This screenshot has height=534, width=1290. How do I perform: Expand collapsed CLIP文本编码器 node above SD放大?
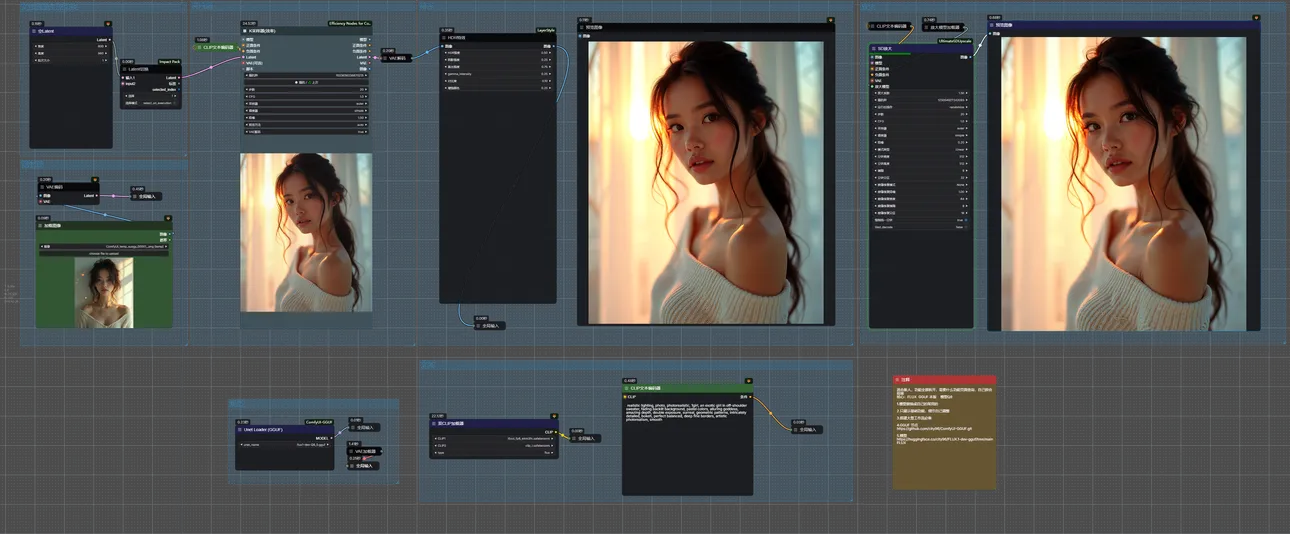(873, 26)
